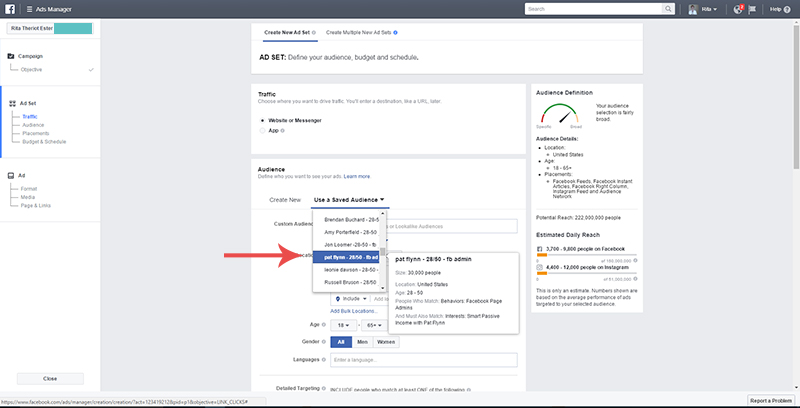Go to Page & Links step

[x=35, y=206]
